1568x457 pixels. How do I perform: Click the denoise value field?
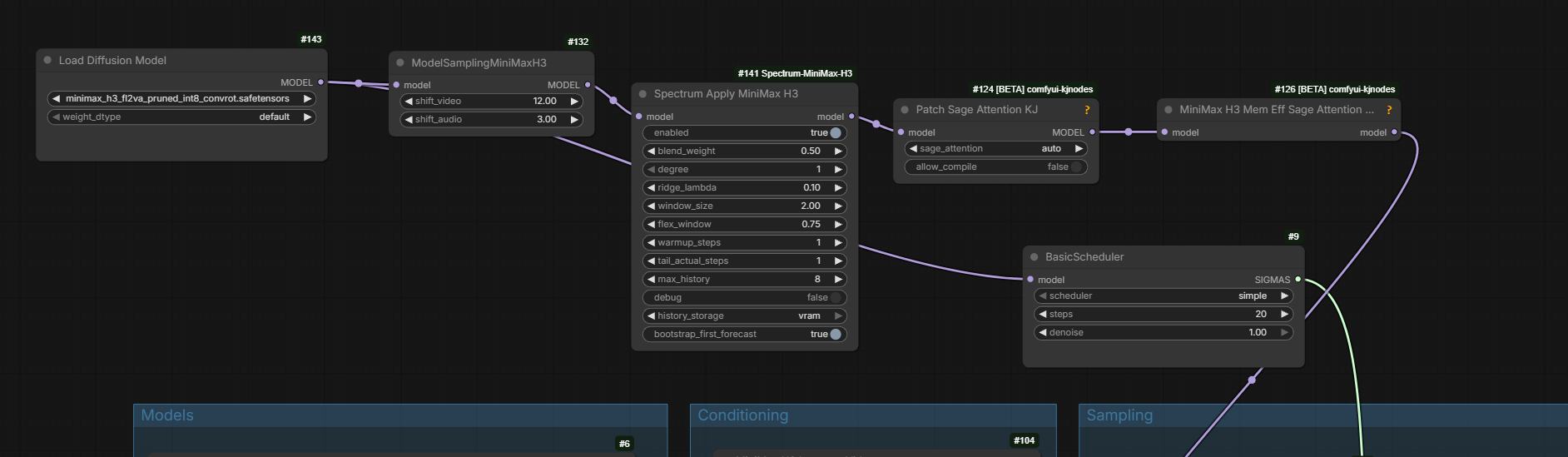point(1164,332)
